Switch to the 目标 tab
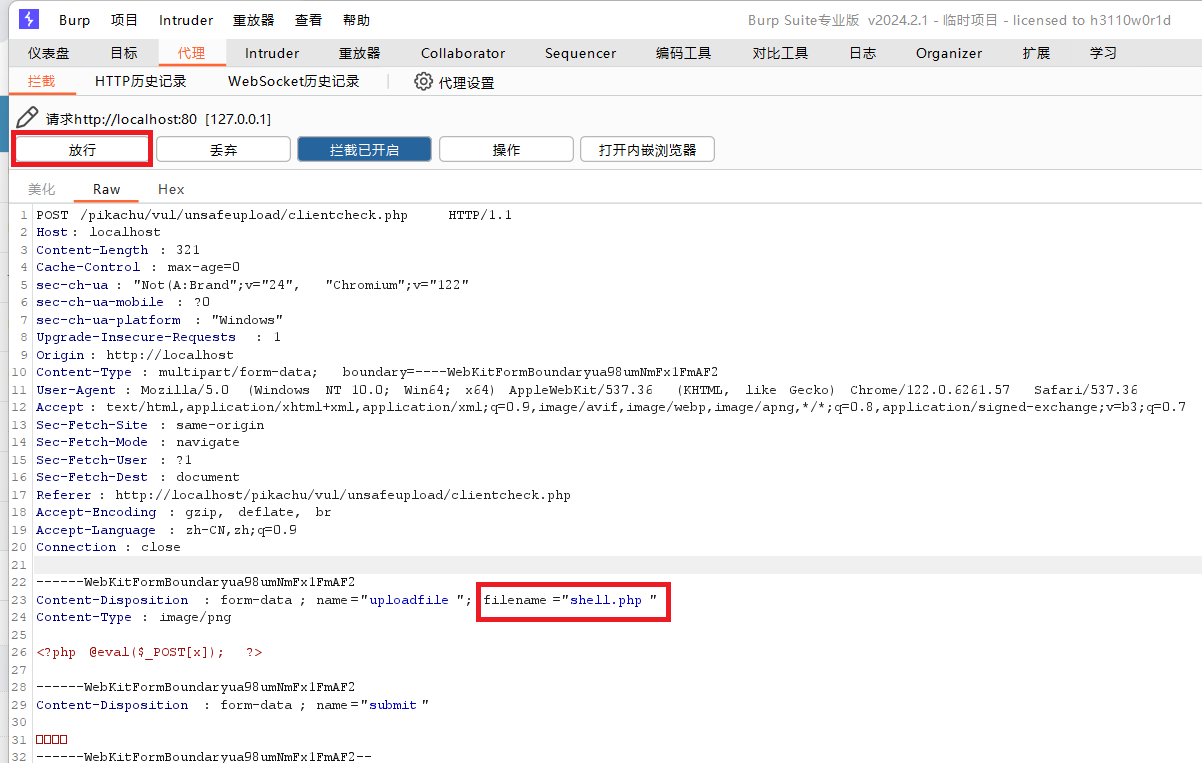Image resolution: width=1202 pixels, height=763 pixels. [x=124, y=53]
